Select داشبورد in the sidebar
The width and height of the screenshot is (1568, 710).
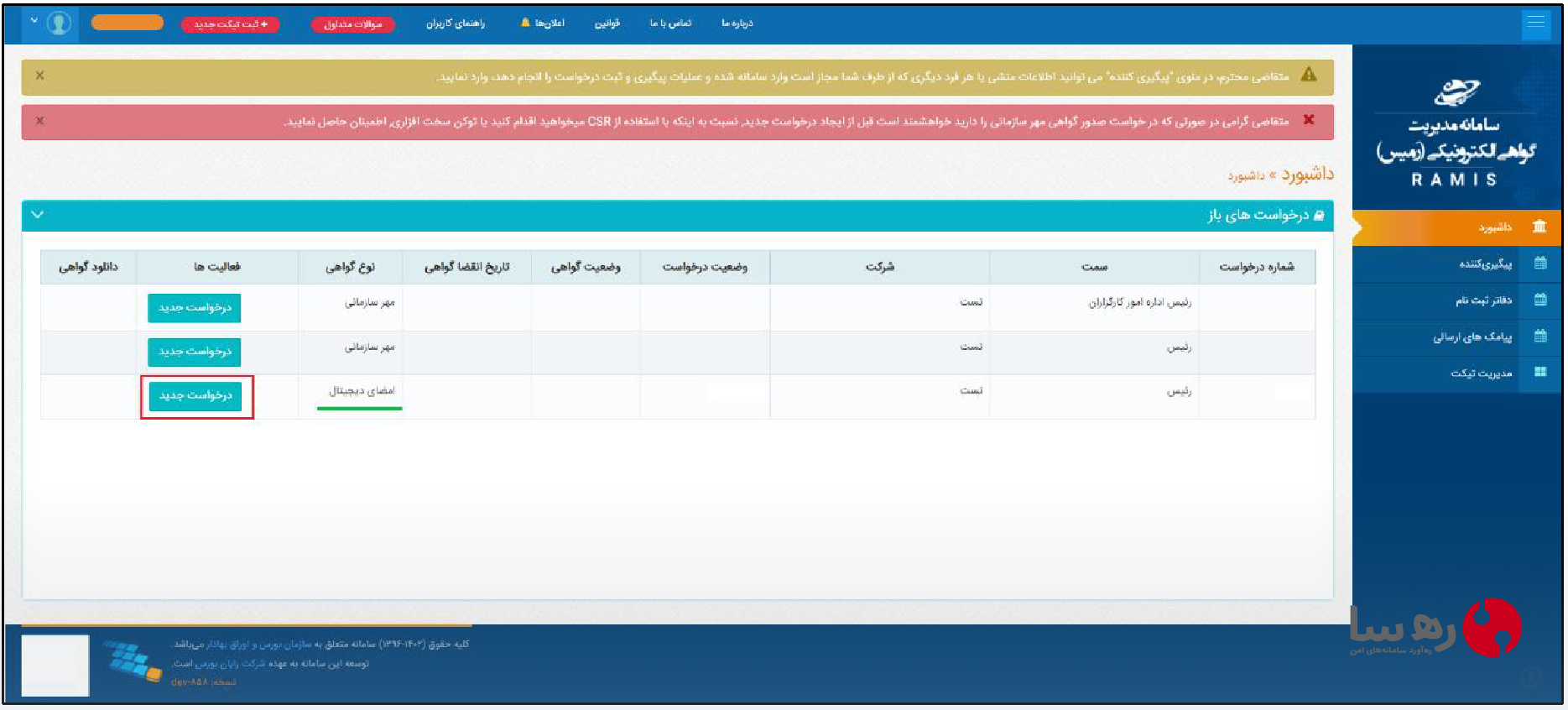1457,227
